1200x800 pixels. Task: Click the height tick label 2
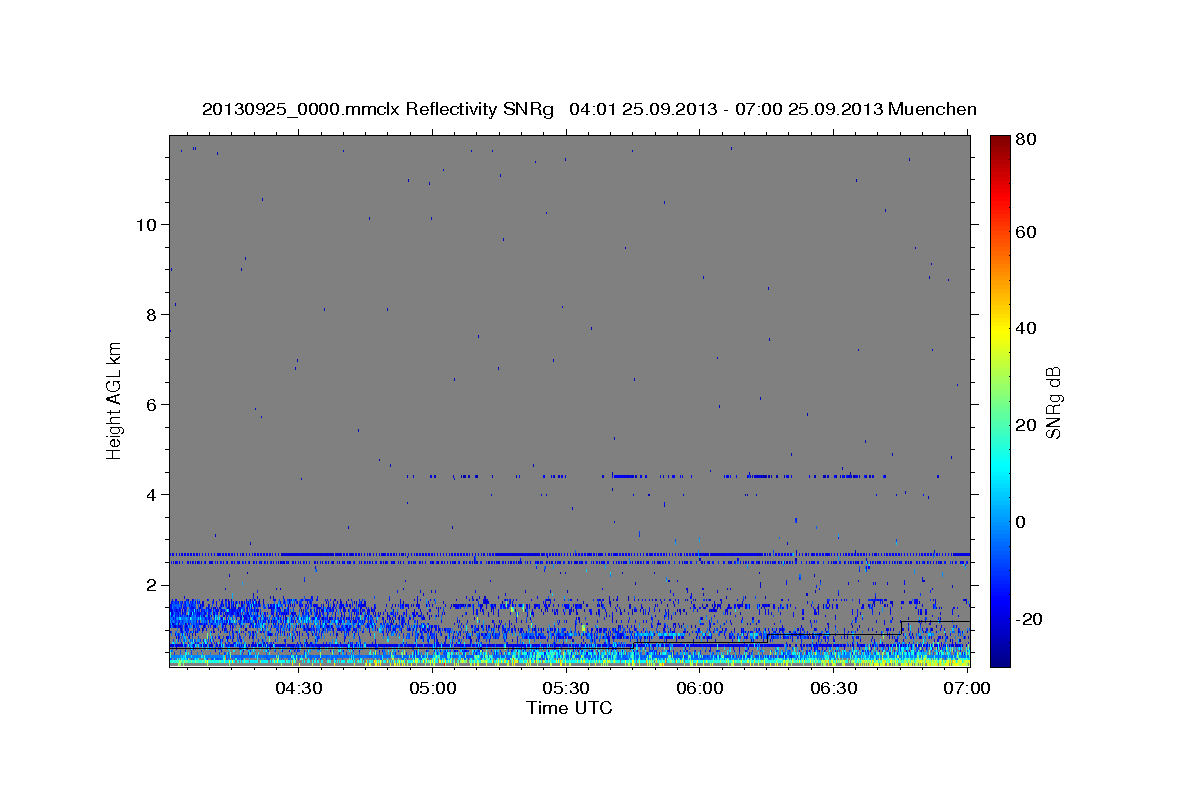[x=151, y=584]
